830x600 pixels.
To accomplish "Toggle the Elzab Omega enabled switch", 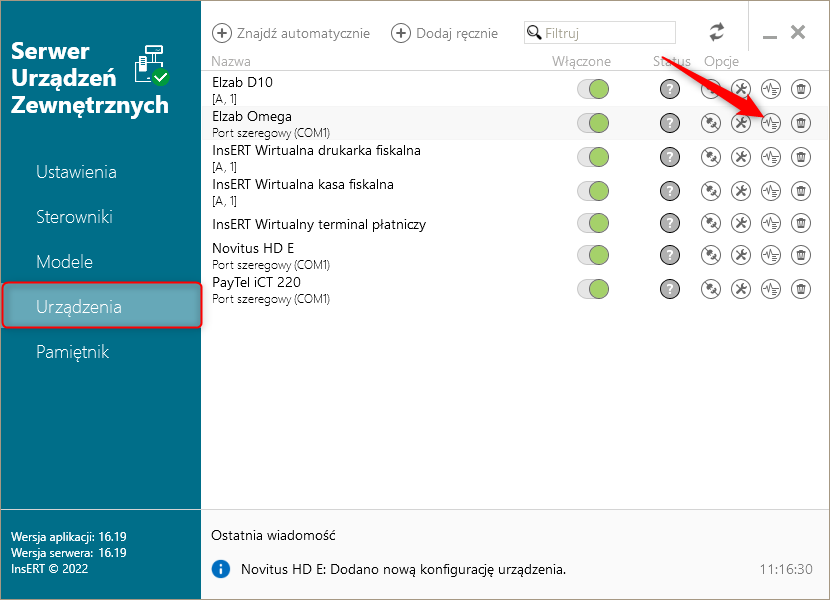I will pos(593,123).
